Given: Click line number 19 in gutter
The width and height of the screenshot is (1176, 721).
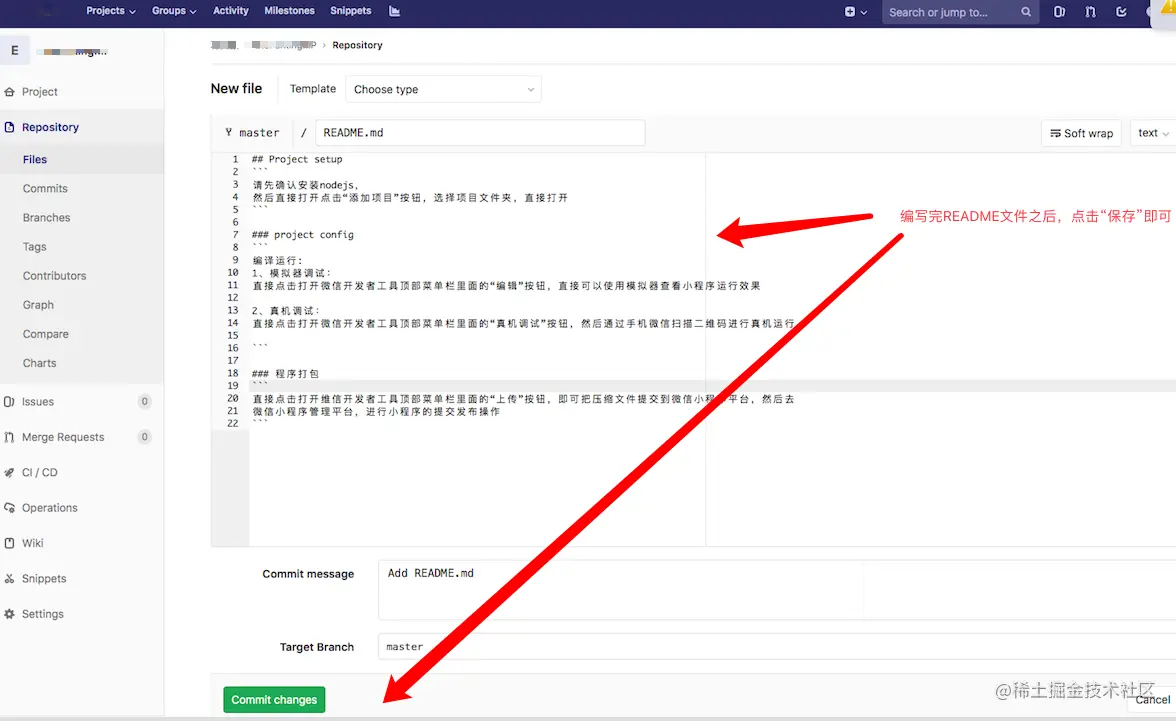Looking at the screenshot, I should pyautogui.click(x=232, y=386).
